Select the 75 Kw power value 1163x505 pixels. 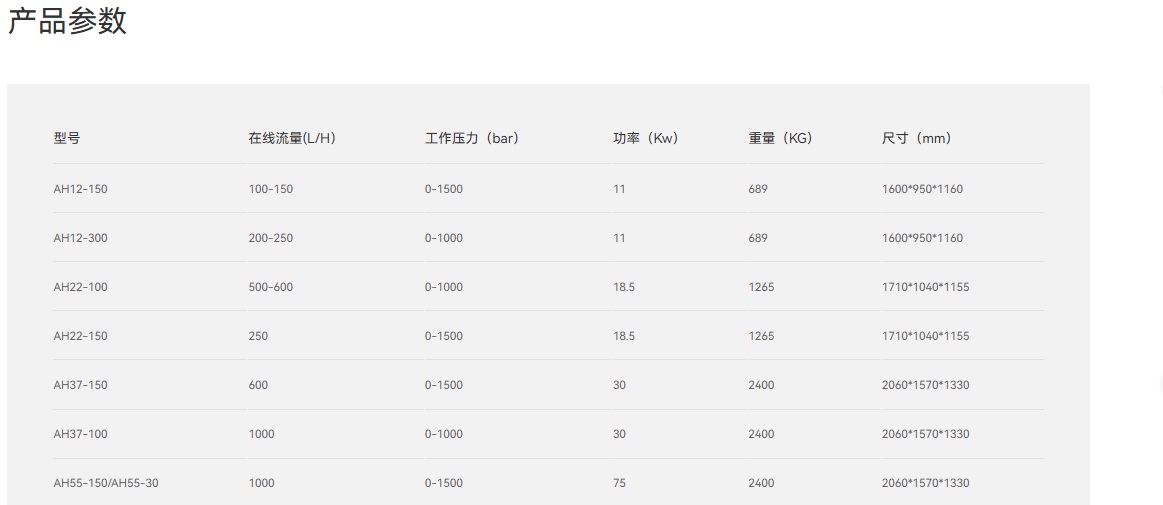click(x=619, y=483)
